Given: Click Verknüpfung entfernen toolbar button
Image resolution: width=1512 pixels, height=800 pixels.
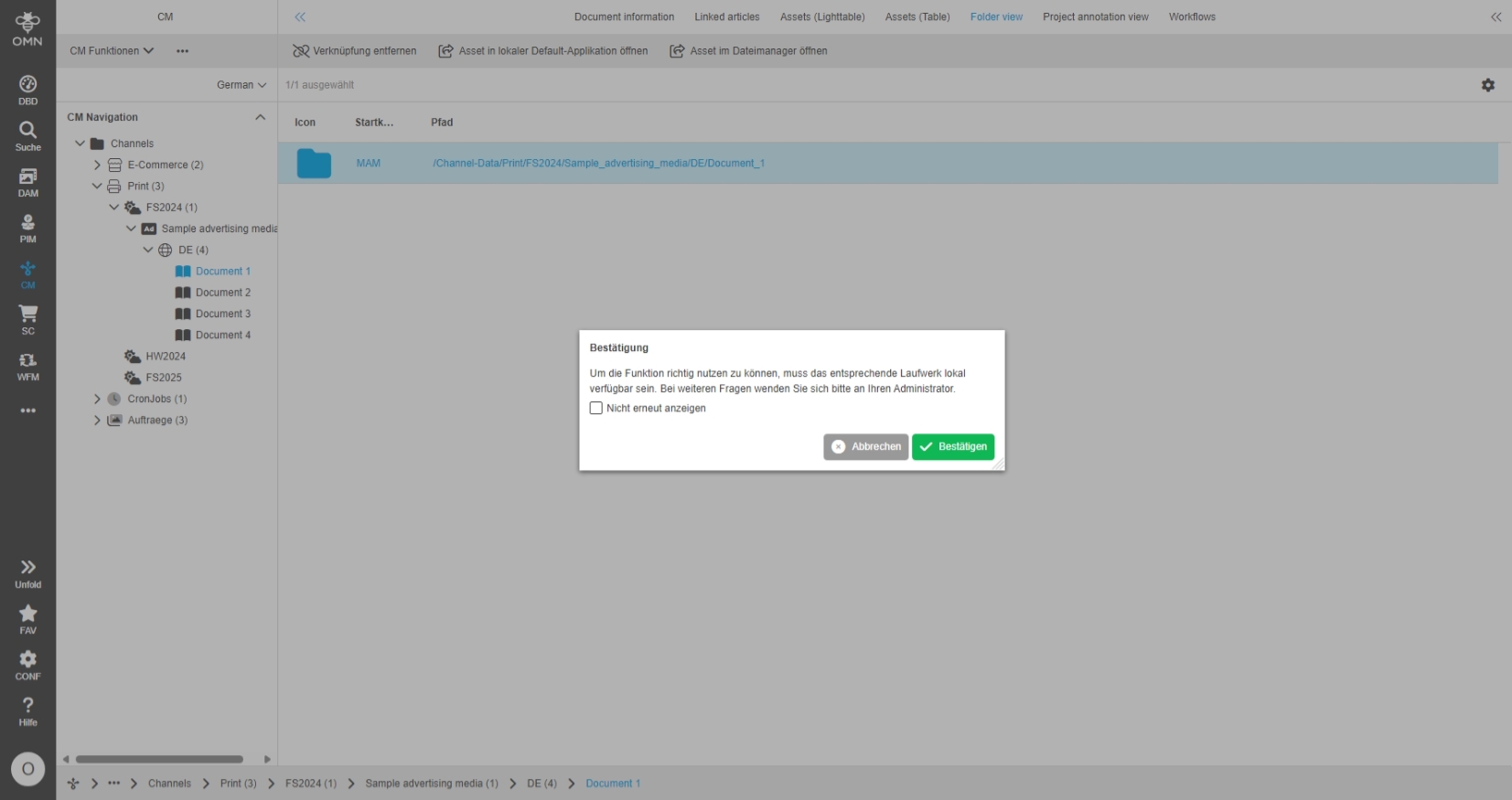Looking at the screenshot, I should point(354,51).
